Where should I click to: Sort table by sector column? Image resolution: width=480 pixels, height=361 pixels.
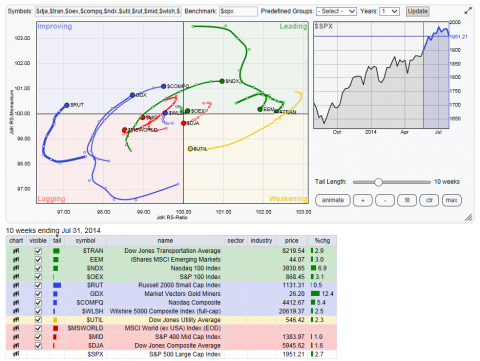coord(236,241)
